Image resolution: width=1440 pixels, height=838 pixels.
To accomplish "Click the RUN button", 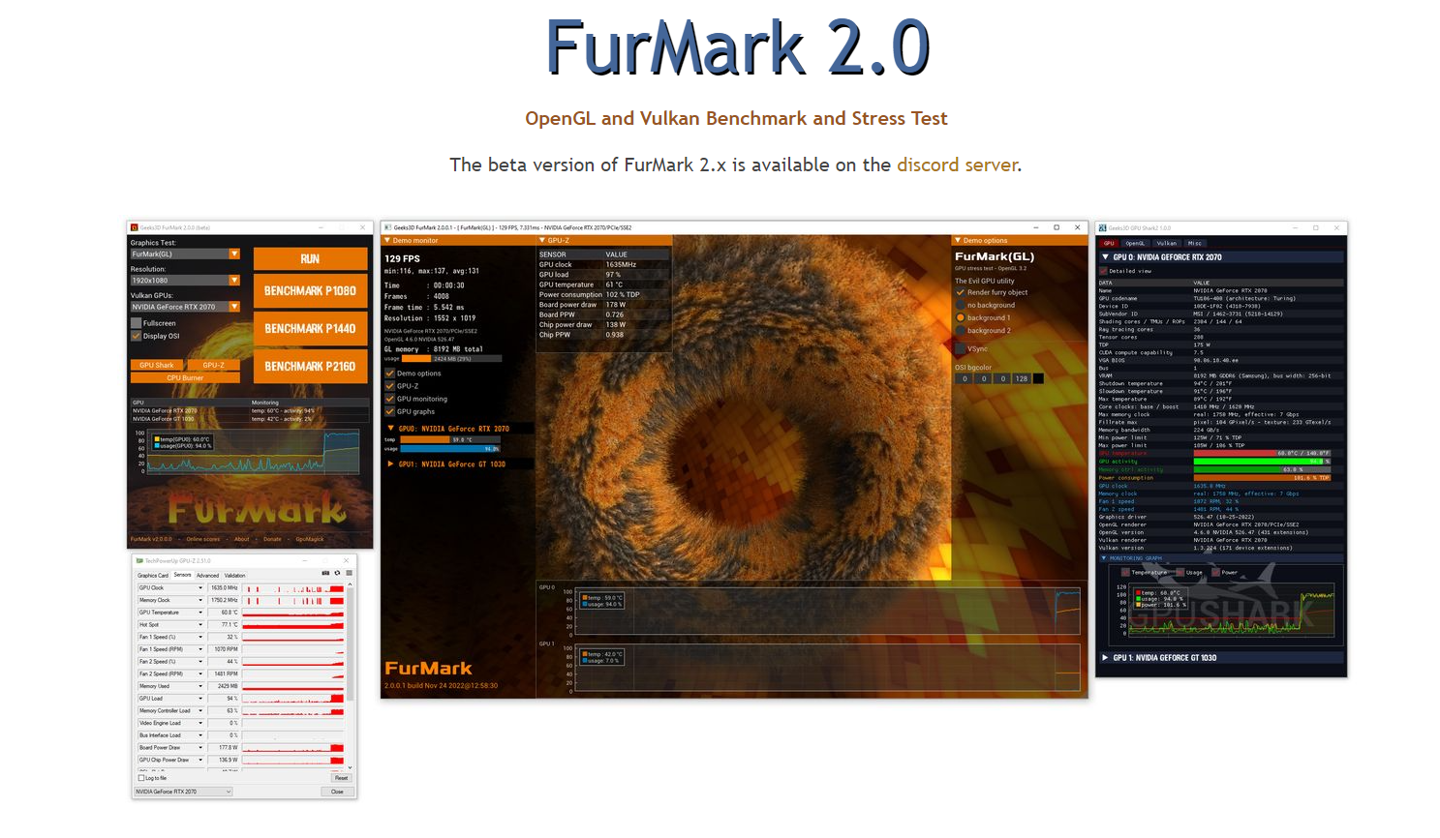I will pyautogui.click(x=310, y=258).
